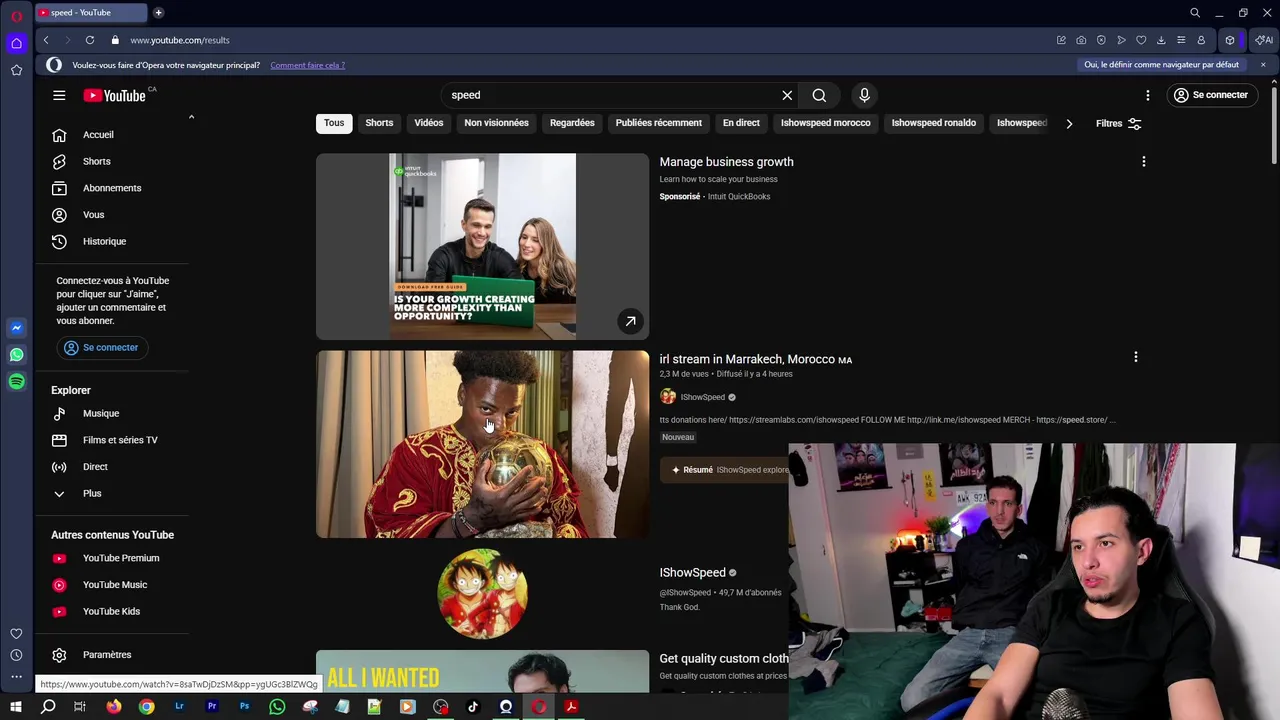Filter by Publiées récemment chip
The height and width of the screenshot is (720, 1280).
[658, 123]
